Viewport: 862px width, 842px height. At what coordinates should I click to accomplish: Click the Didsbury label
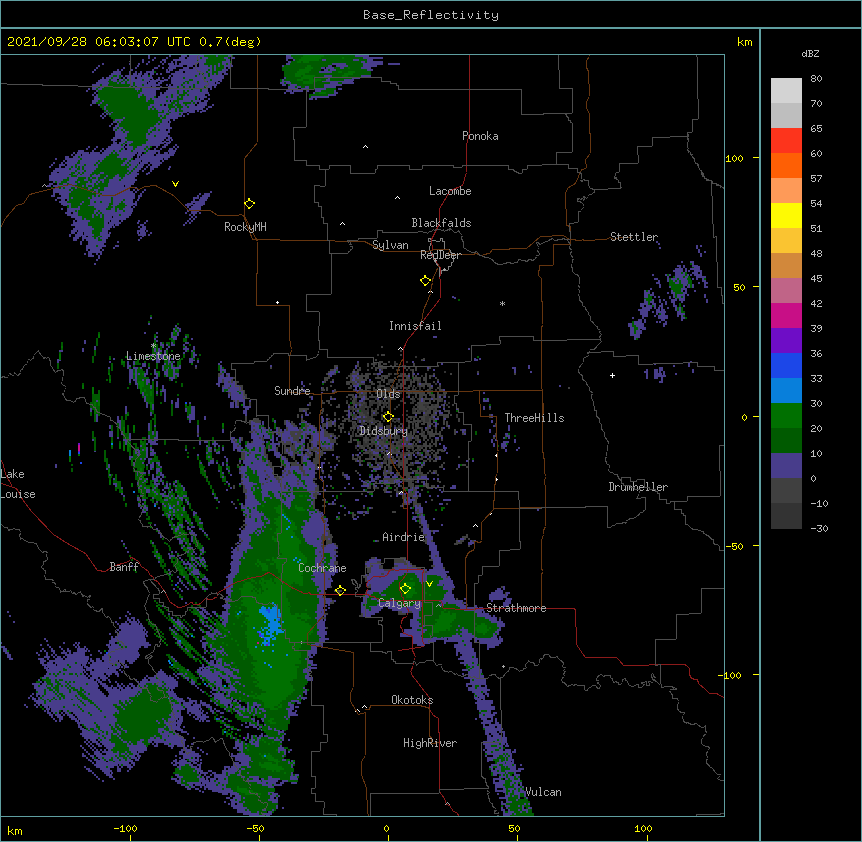[x=383, y=431]
